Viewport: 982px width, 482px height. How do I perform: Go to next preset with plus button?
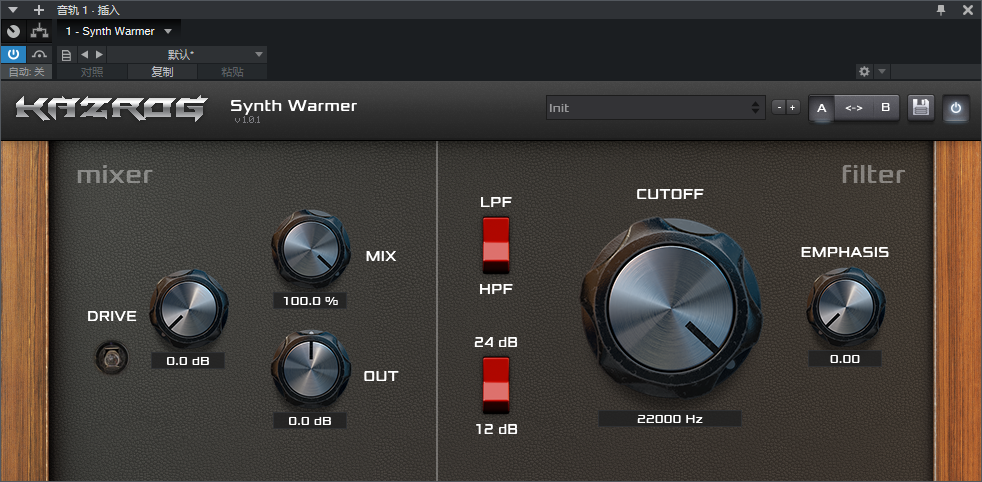point(792,108)
